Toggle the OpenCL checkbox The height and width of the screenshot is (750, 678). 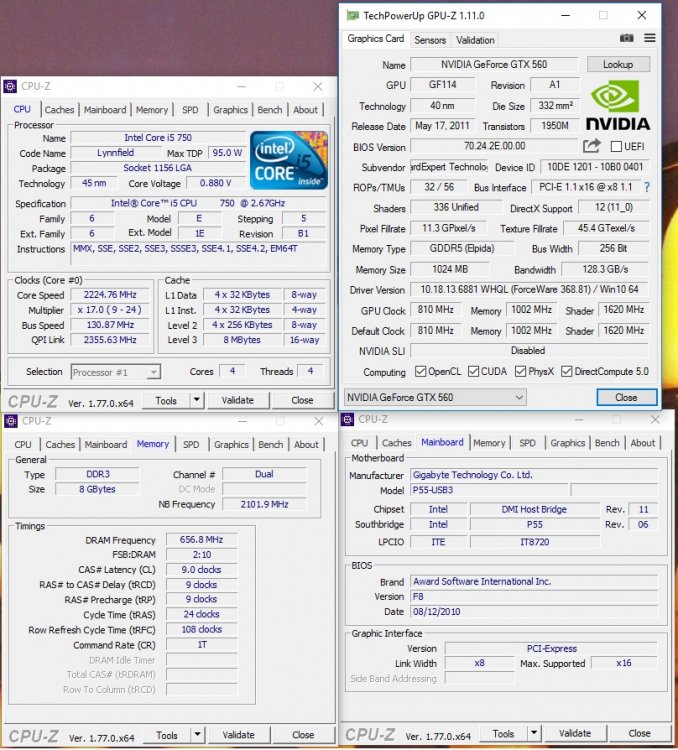coord(421,372)
